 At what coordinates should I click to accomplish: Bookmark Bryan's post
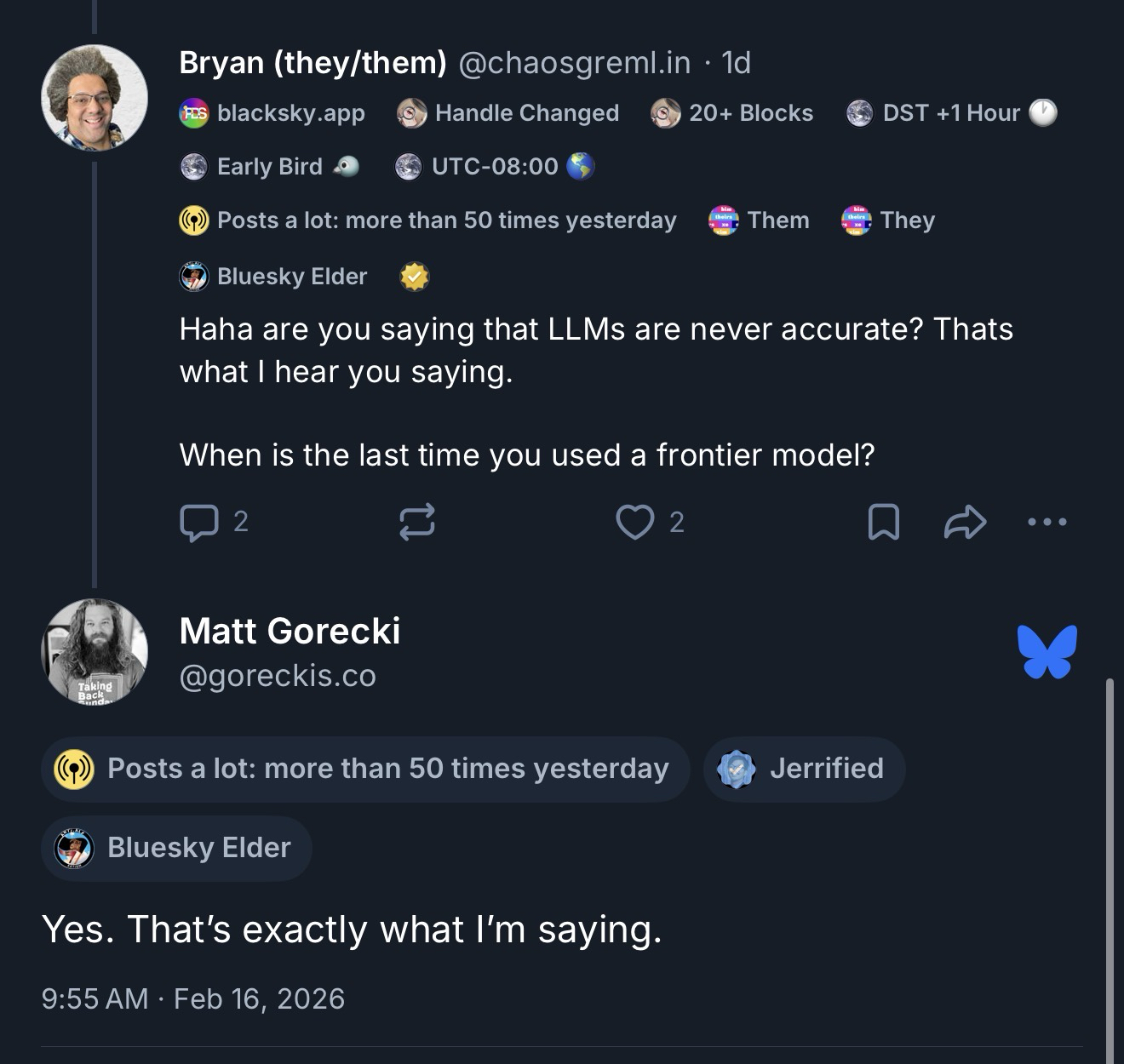pos(883,522)
